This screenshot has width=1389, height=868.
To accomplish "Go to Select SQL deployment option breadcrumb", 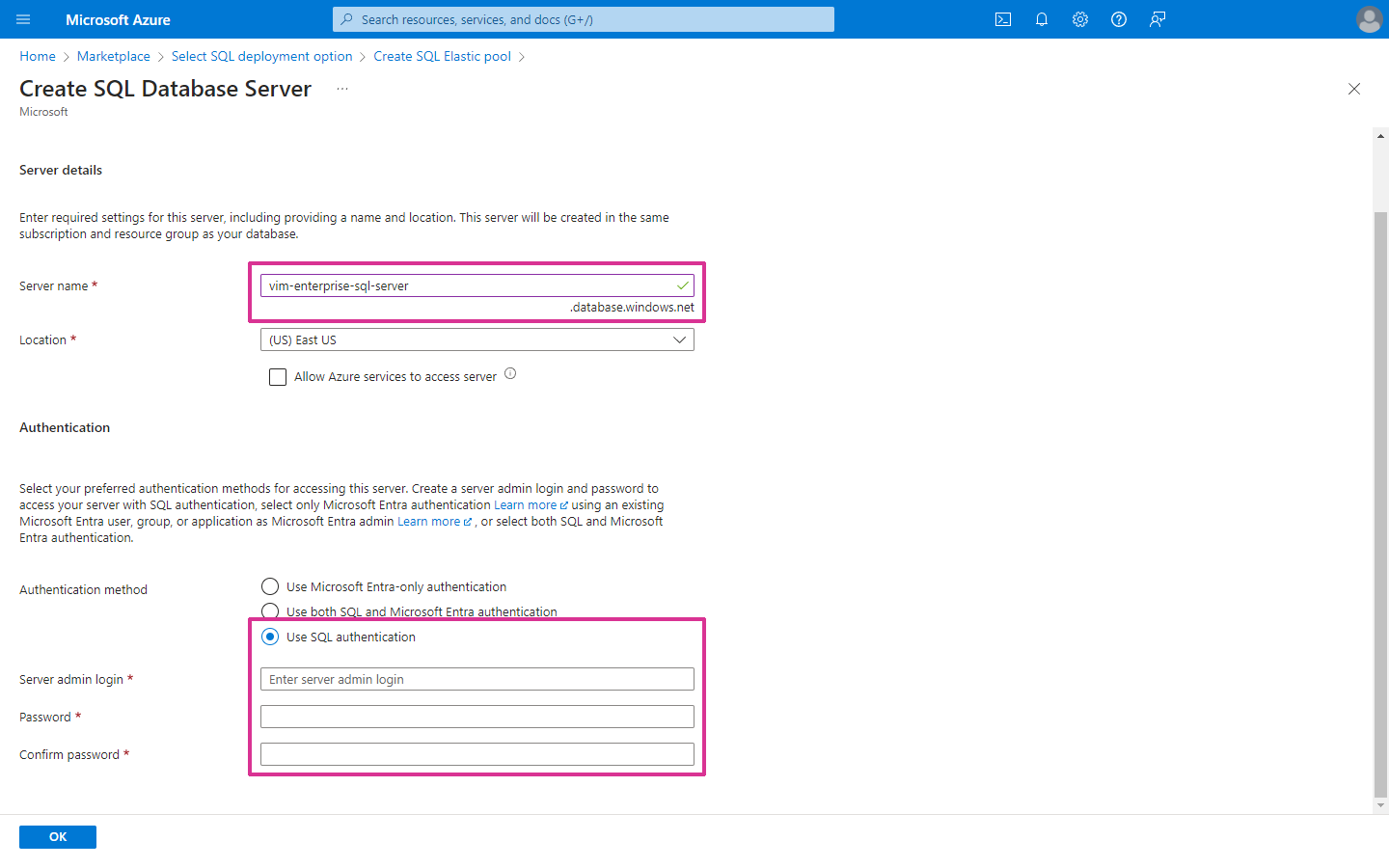I will tap(262, 56).
